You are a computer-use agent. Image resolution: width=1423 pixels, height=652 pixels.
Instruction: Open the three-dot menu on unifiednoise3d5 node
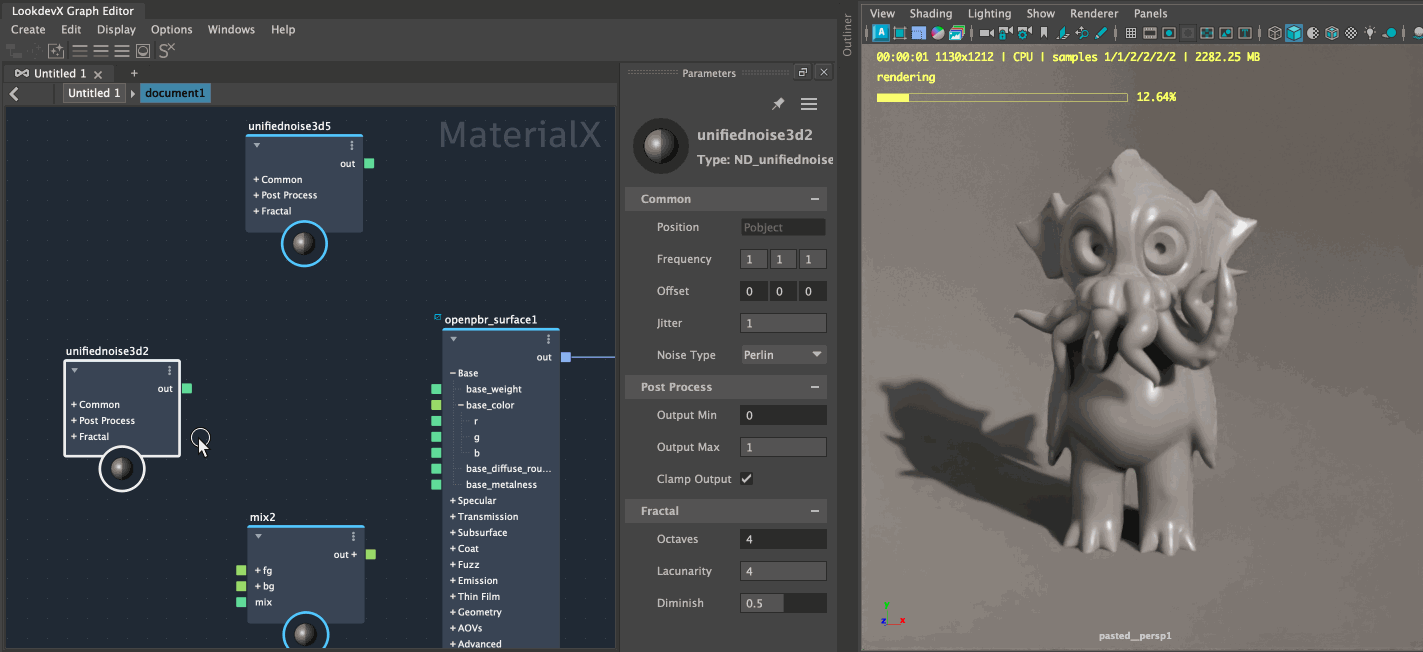[352, 145]
